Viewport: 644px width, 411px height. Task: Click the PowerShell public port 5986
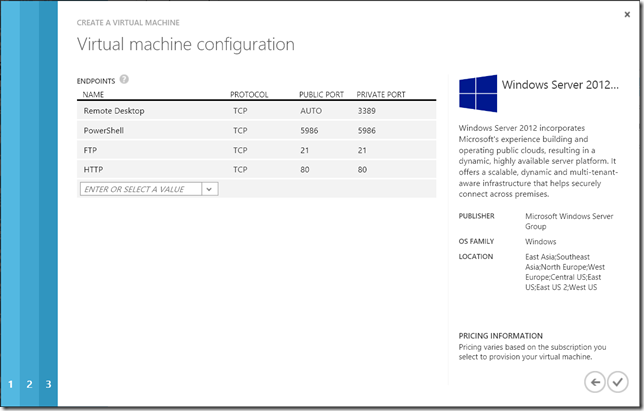click(309, 131)
